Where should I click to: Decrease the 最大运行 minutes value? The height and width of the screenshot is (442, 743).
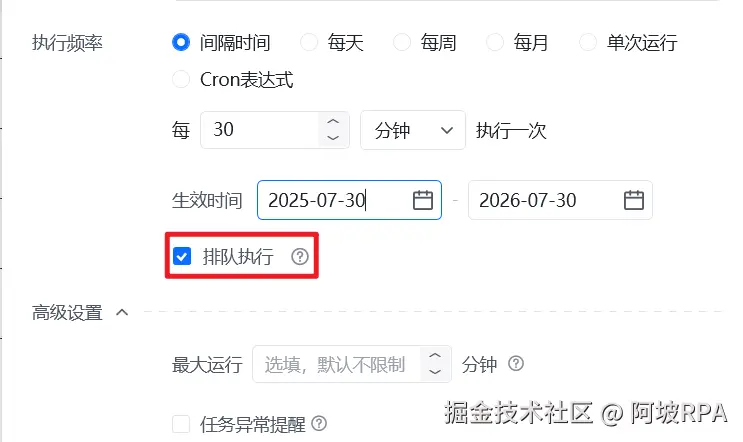435,372
